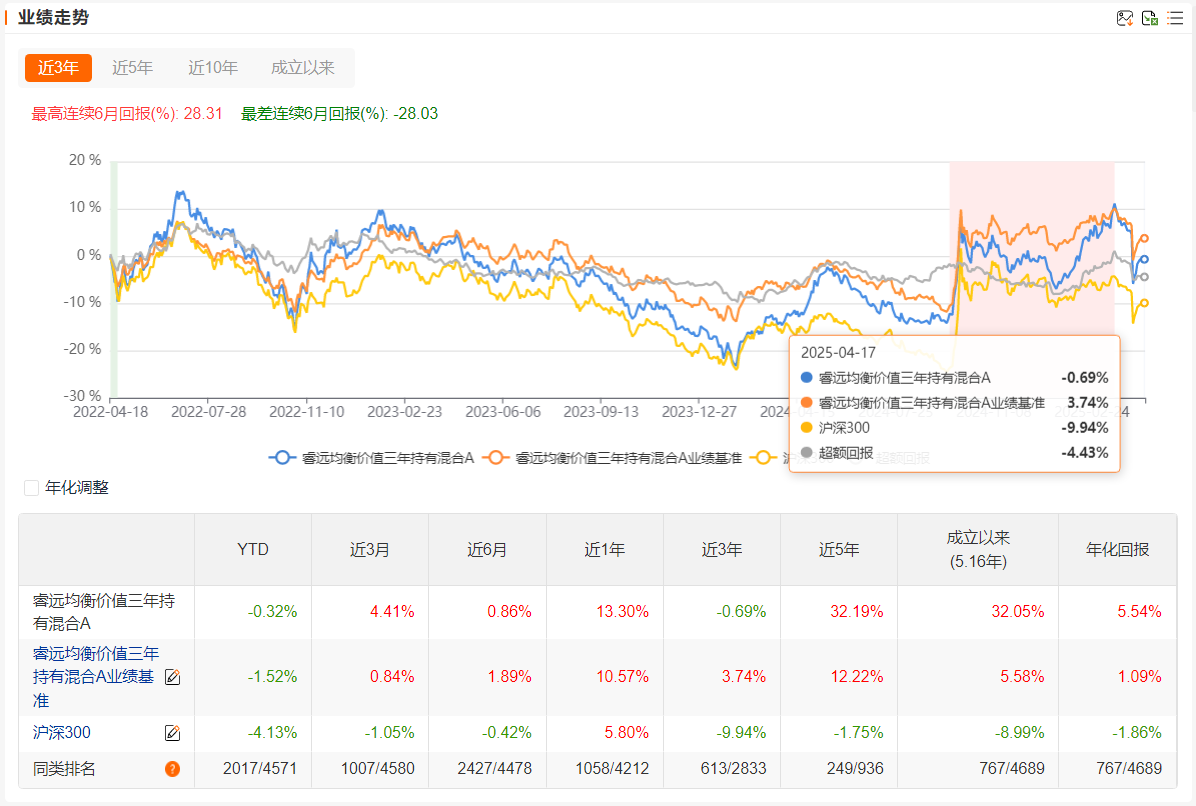Export chart data to Excel
The height and width of the screenshot is (806, 1196).
pyautogui.click(x=1150, y=18)
